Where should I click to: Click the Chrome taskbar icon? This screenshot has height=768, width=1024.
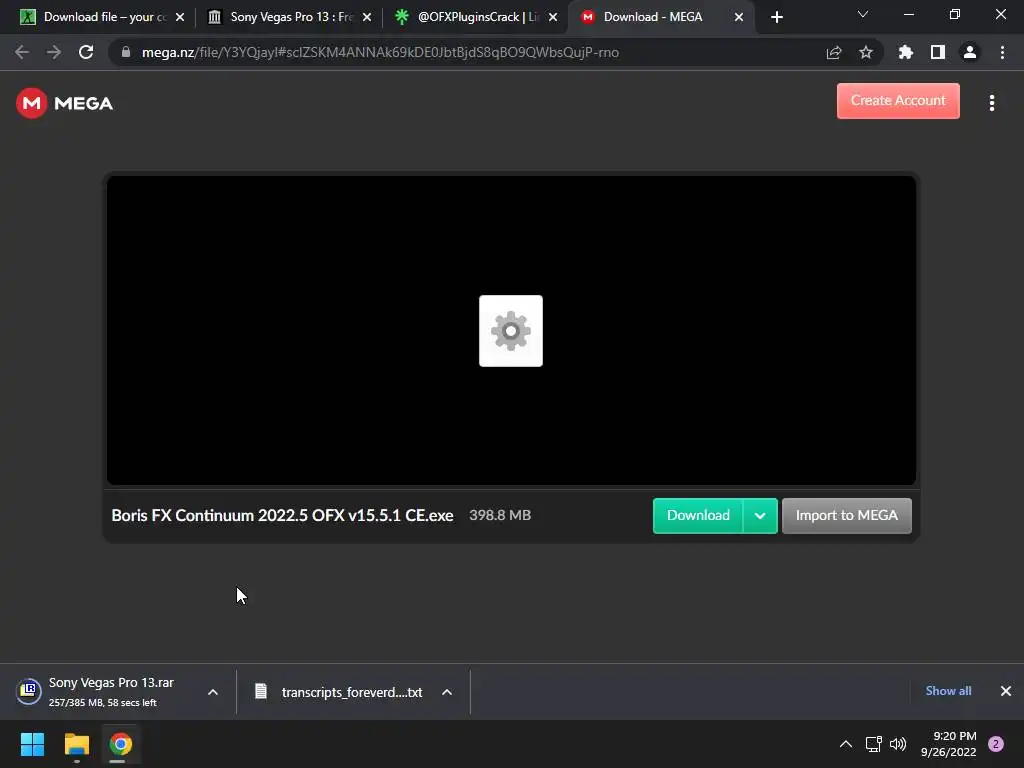tap(120, 744)
